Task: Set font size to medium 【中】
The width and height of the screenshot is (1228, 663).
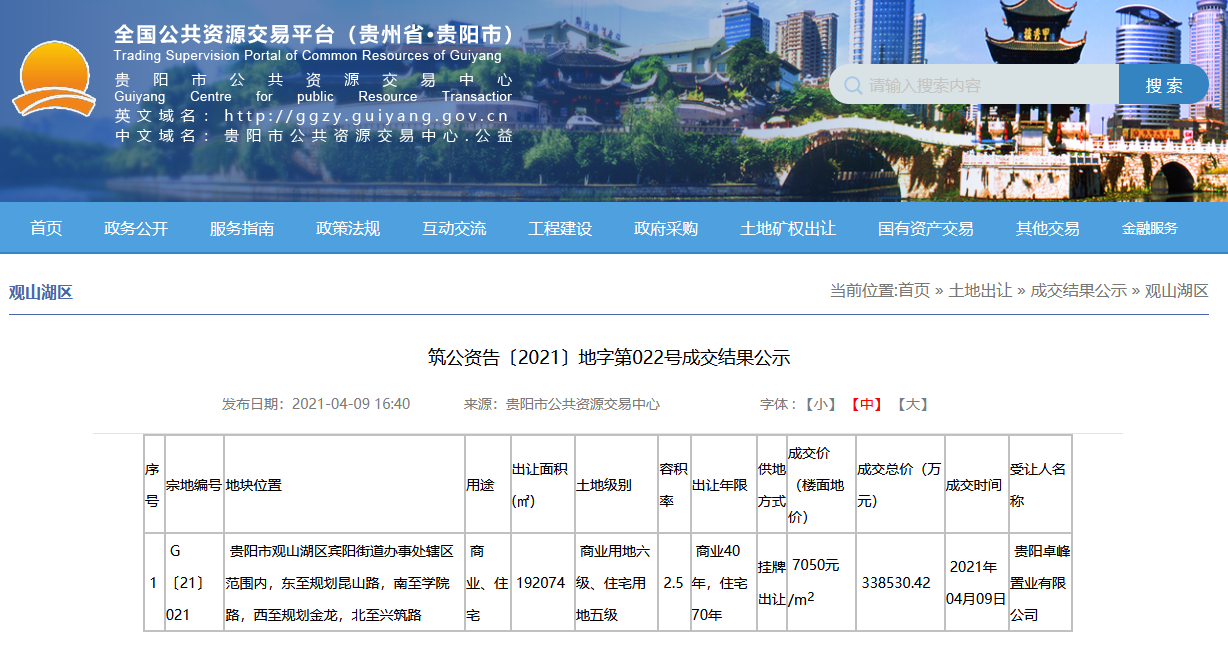Action: pos(866,404)
